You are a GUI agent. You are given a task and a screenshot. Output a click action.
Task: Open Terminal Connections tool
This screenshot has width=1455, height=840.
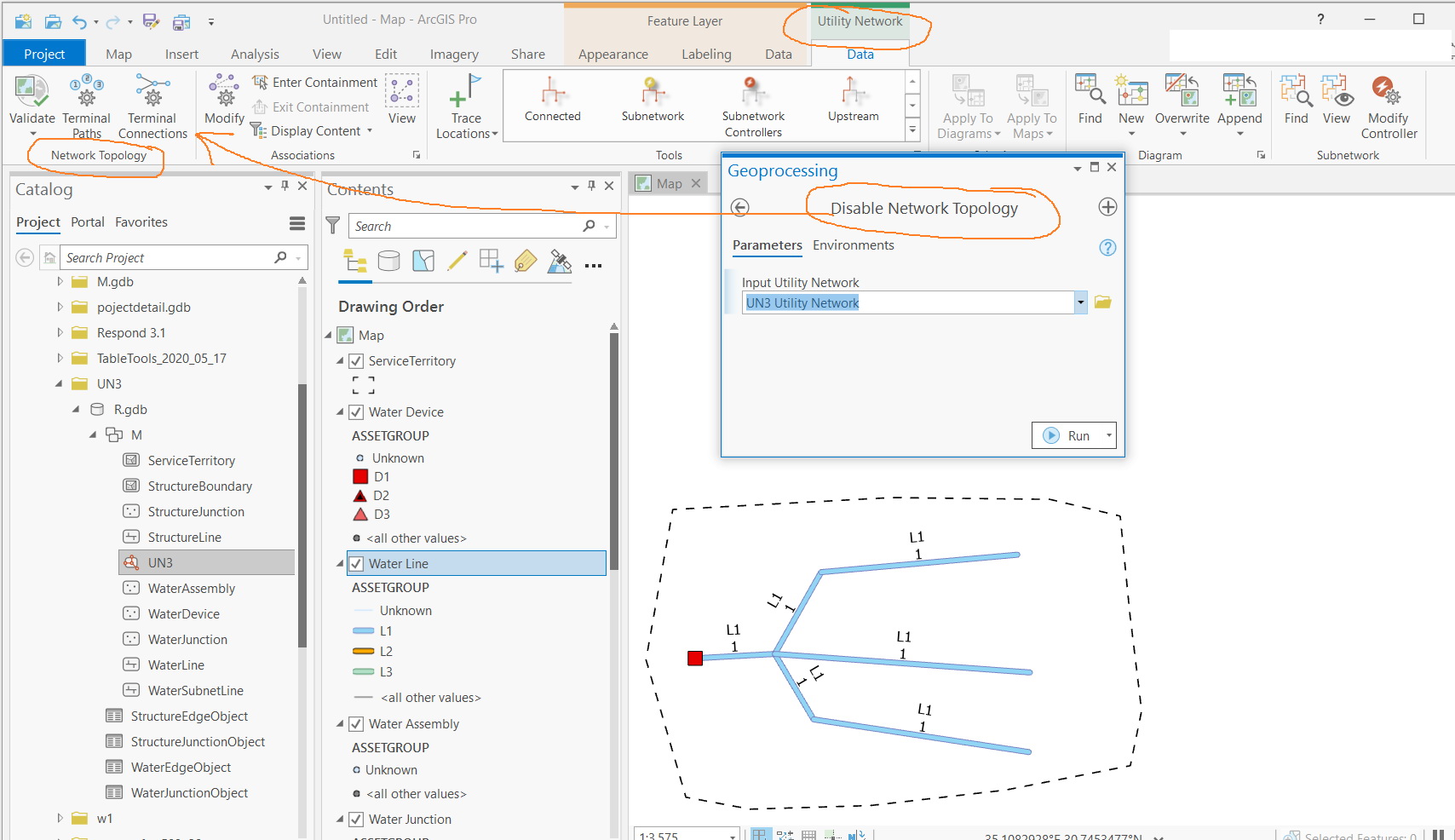pos(152,106)
